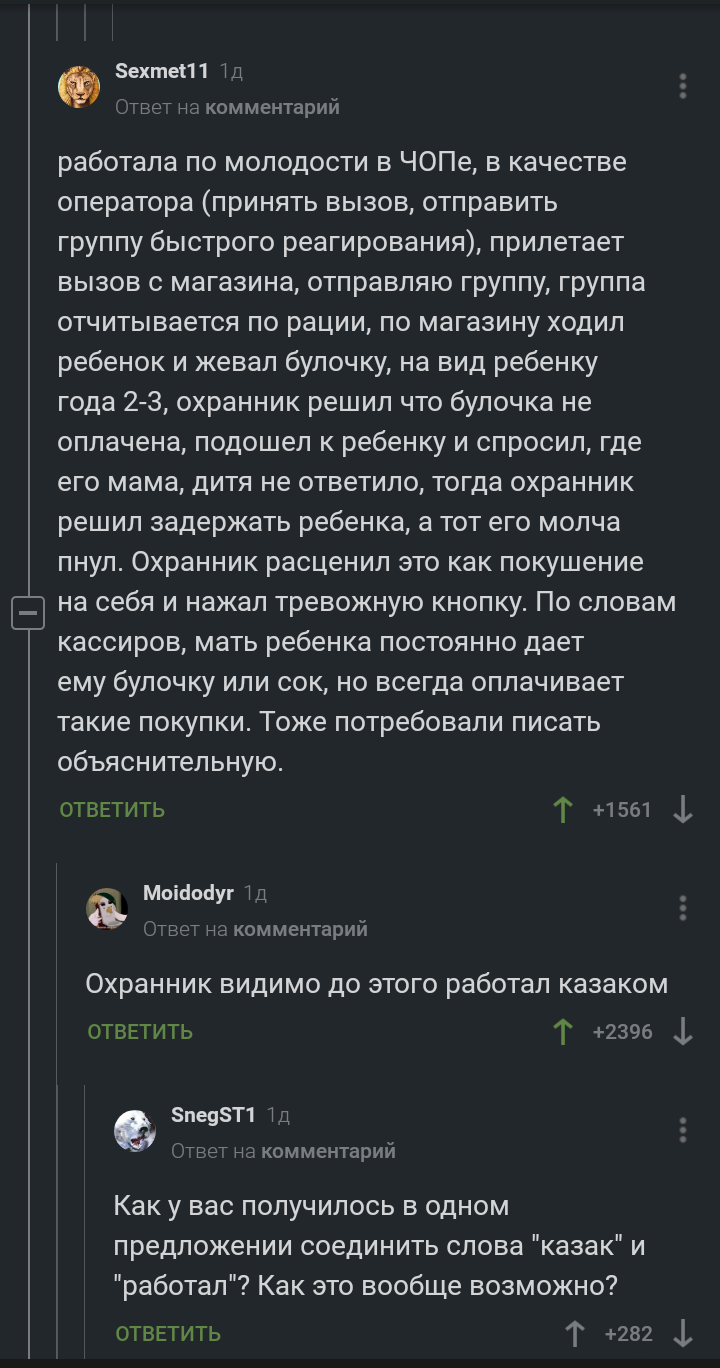
Task: Reply to the Sexmet11 comment
Action: pos(112,810)
